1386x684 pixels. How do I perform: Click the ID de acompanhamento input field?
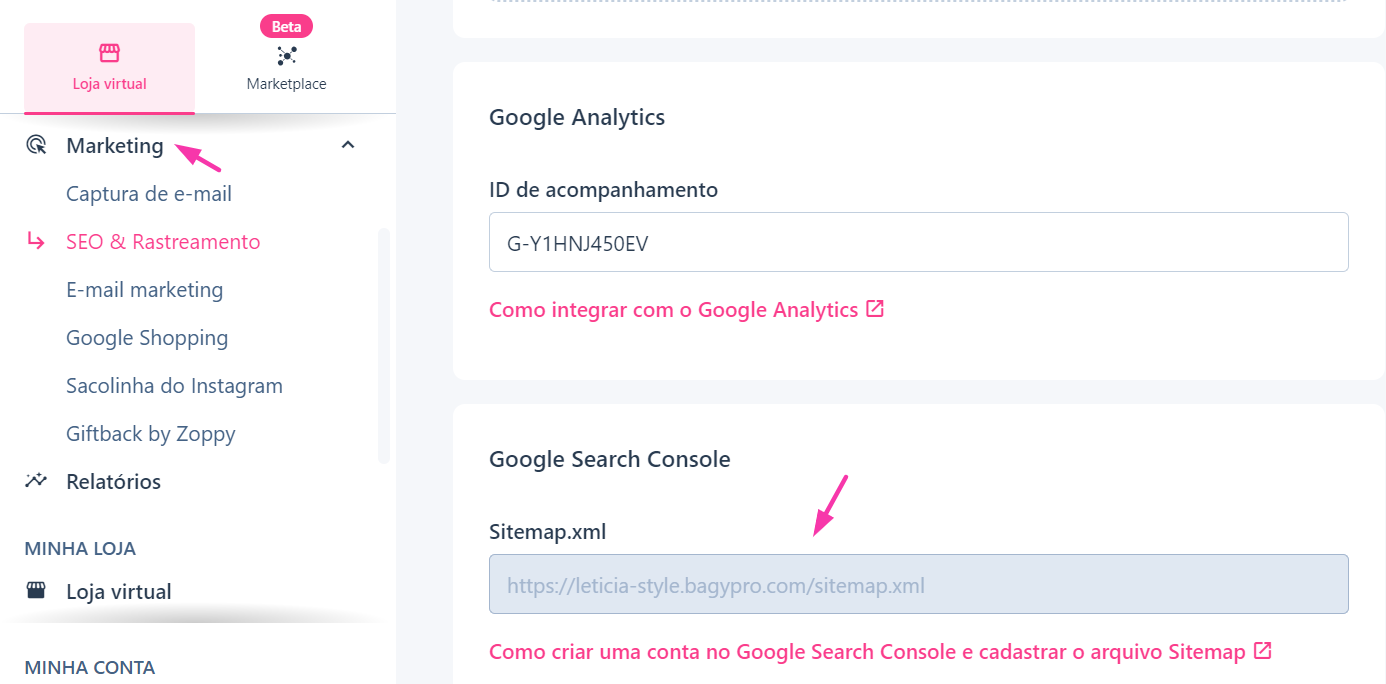coord(918,242)
